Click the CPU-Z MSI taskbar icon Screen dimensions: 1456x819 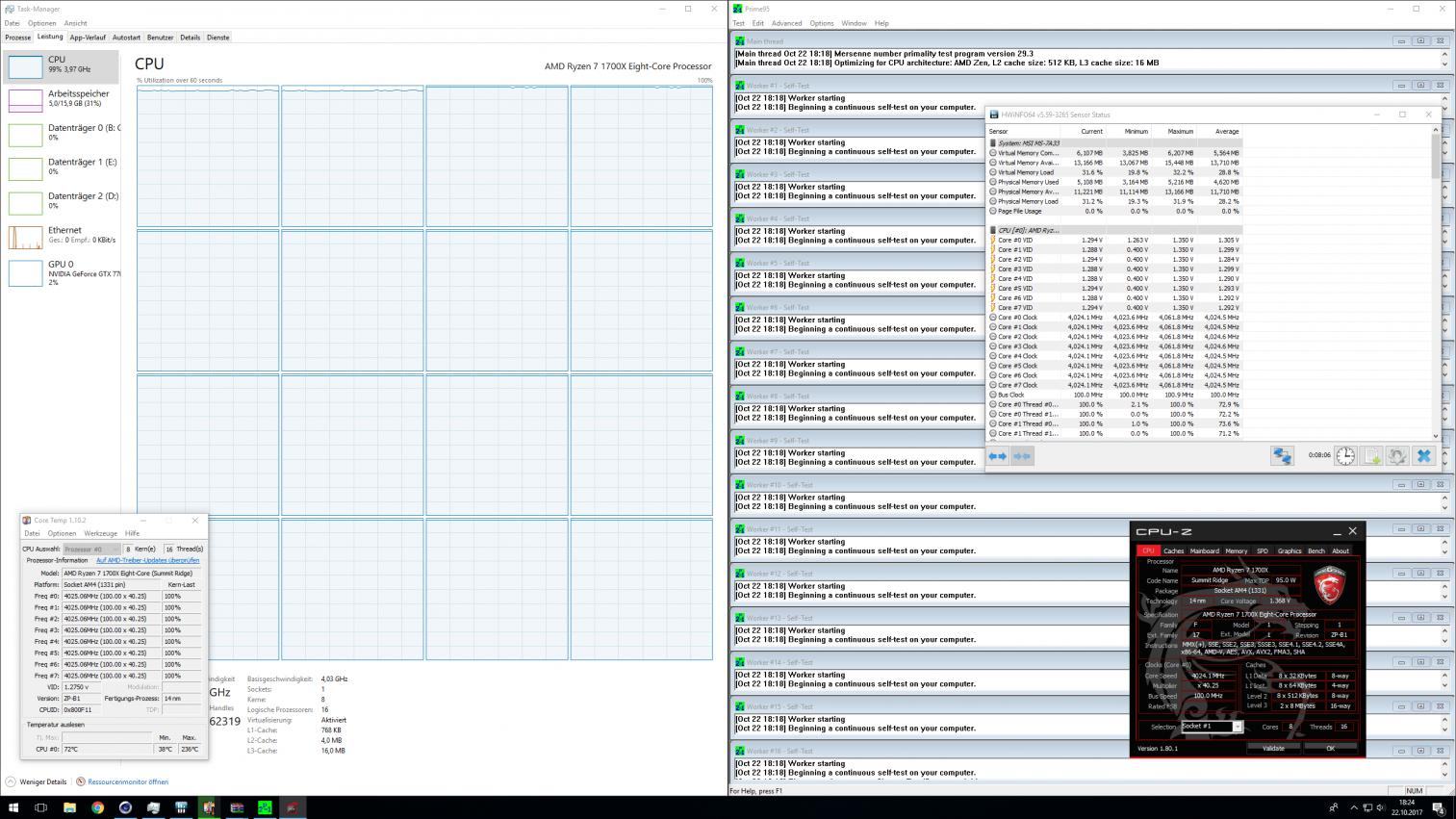(x=293, y=807)
